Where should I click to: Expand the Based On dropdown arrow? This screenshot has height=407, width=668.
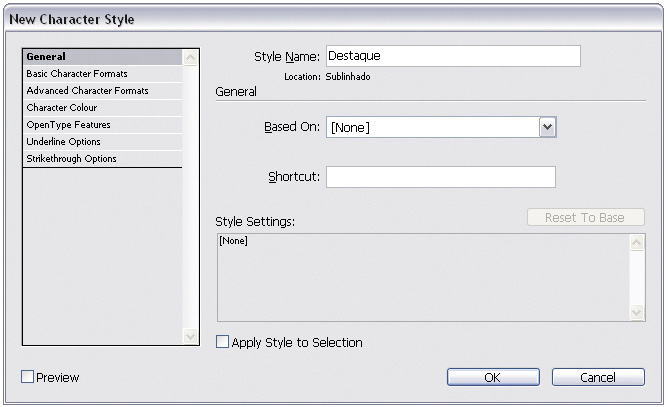[x=547, y=127]
